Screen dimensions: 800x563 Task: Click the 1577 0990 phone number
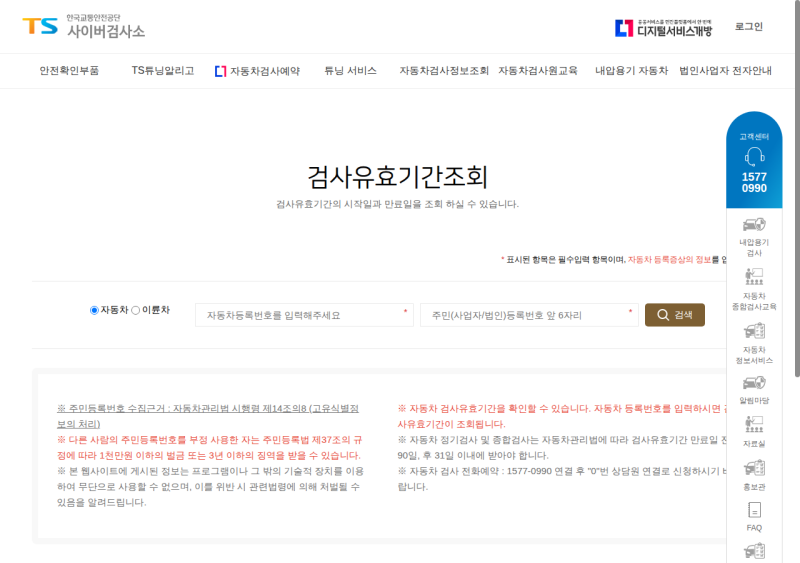[x=754, y=183]
